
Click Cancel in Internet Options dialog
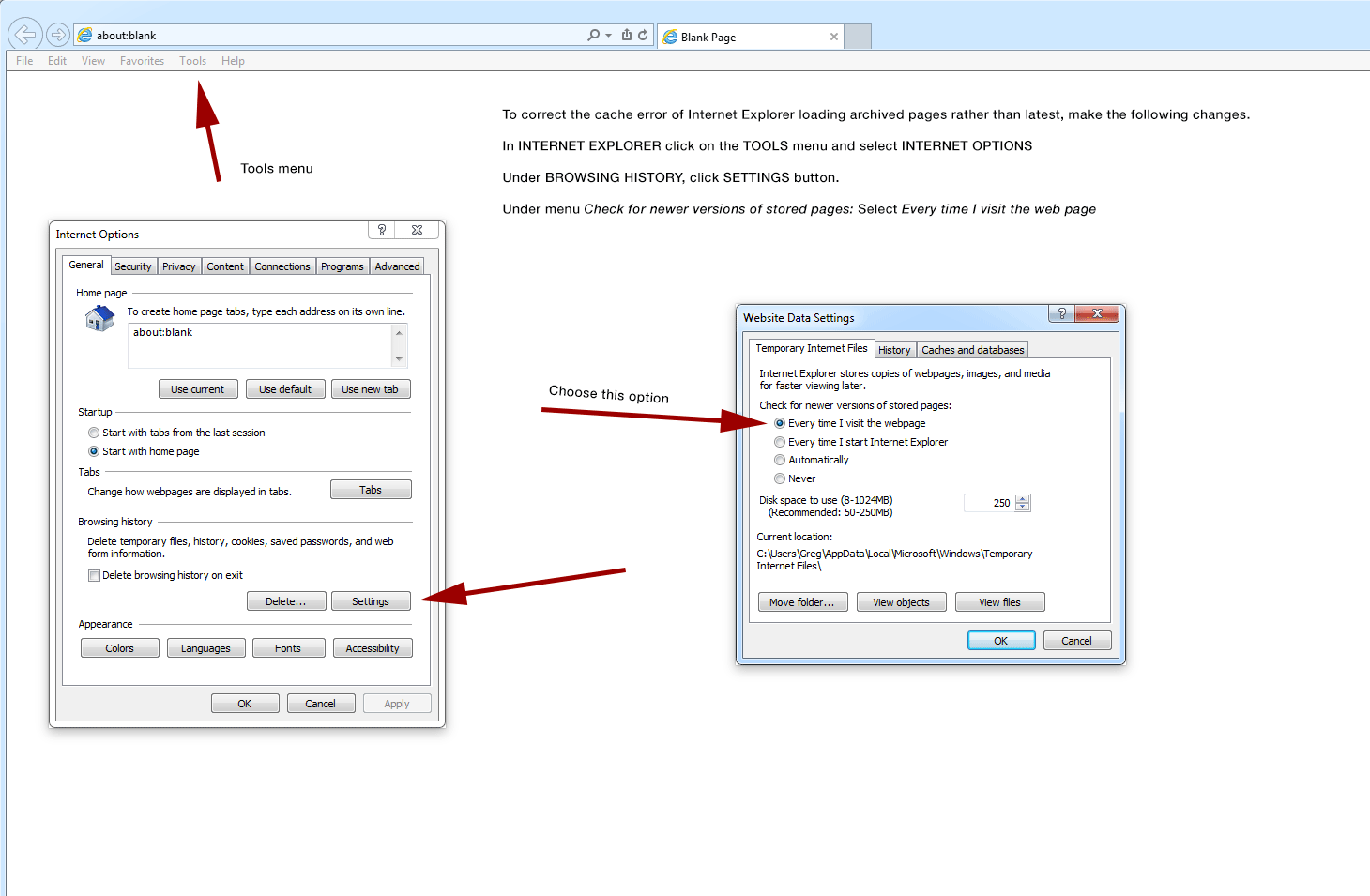tap(321, 704)
